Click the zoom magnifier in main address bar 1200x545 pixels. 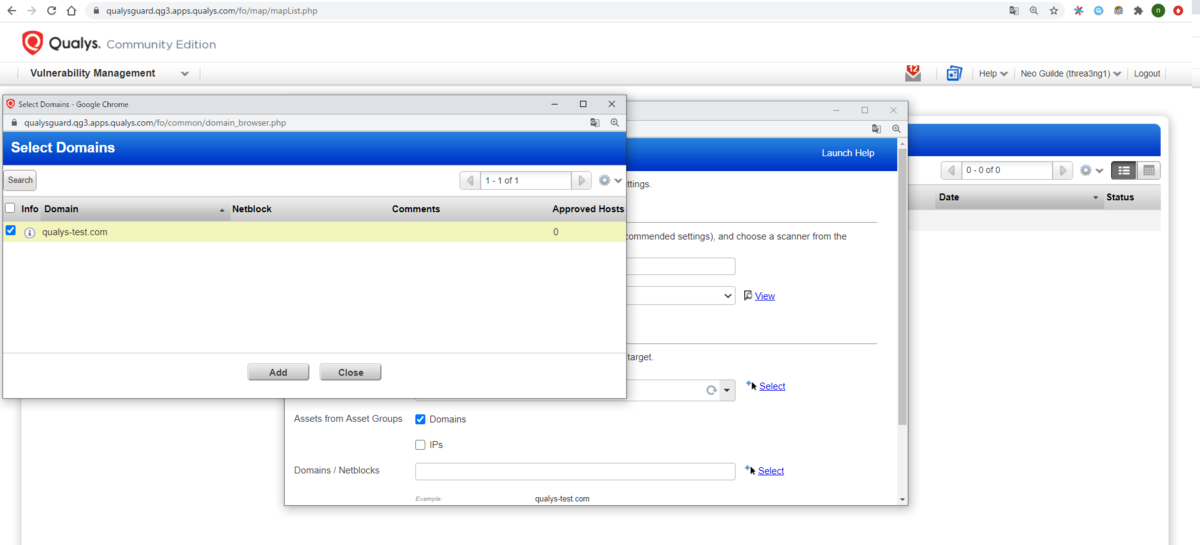1033,10
